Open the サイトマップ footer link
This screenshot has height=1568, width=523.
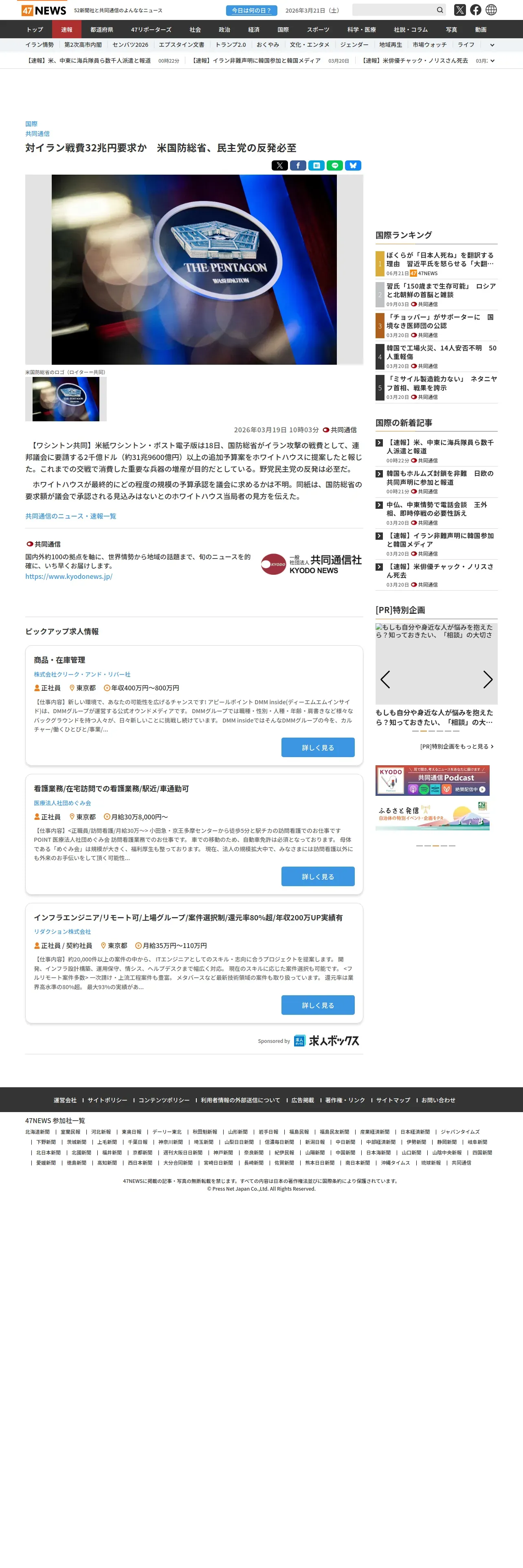393,1101
